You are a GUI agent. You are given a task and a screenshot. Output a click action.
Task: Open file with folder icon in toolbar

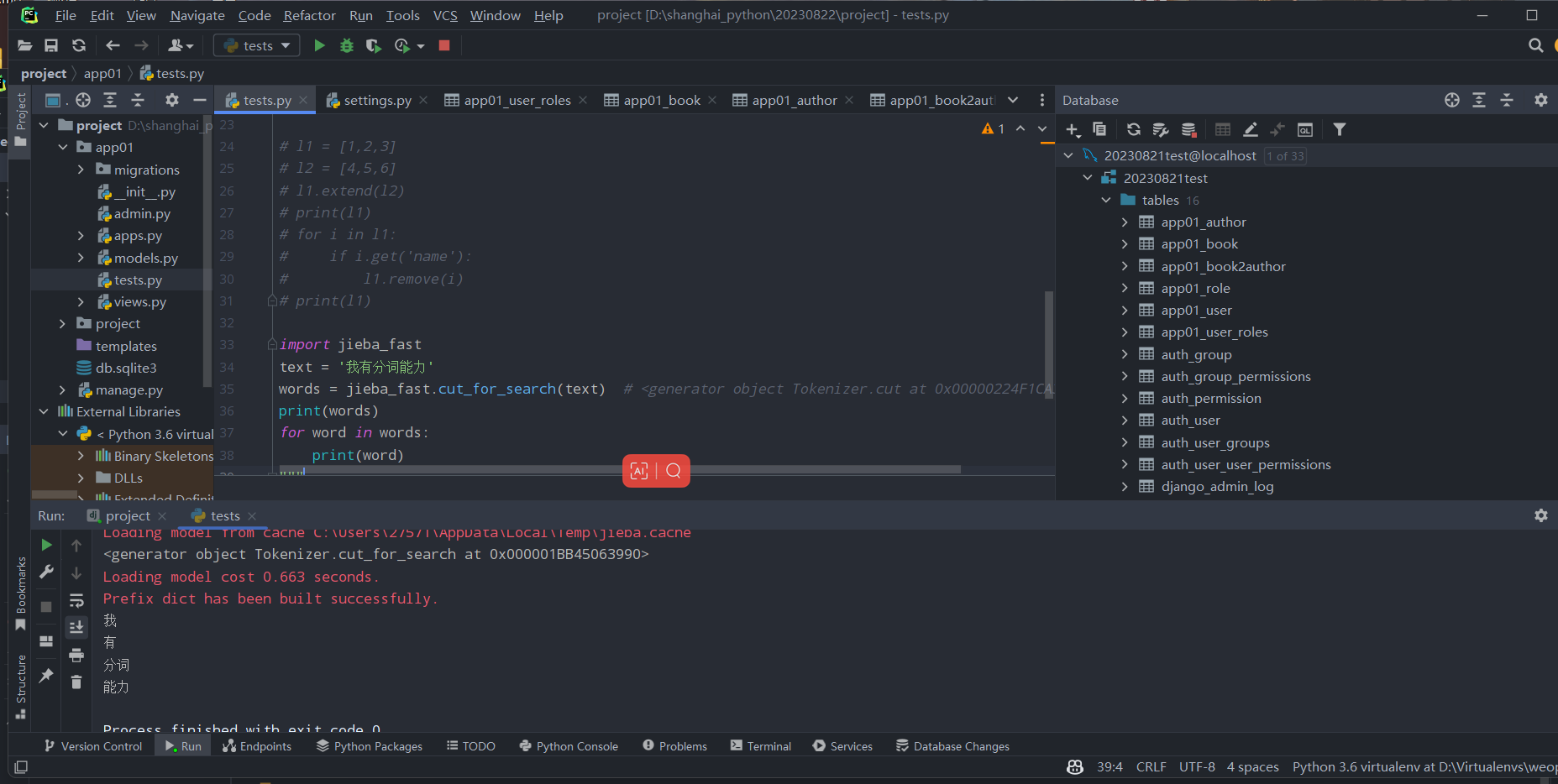click(x=24, y=45)
